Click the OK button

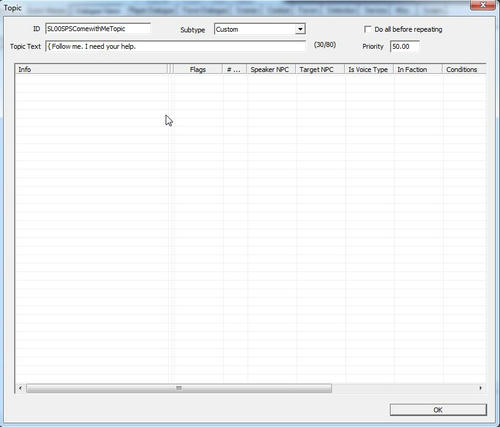pyautogui.click(x=438, y=410)
